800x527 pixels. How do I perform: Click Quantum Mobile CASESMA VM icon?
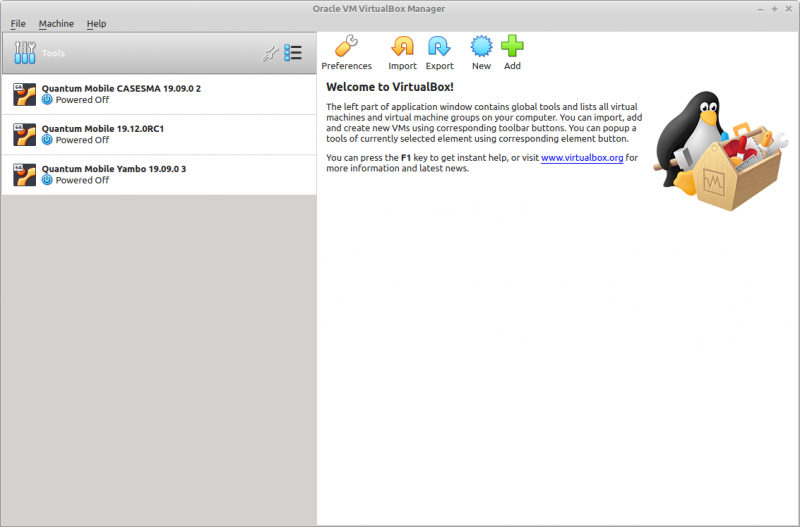(x=24, y=94)
